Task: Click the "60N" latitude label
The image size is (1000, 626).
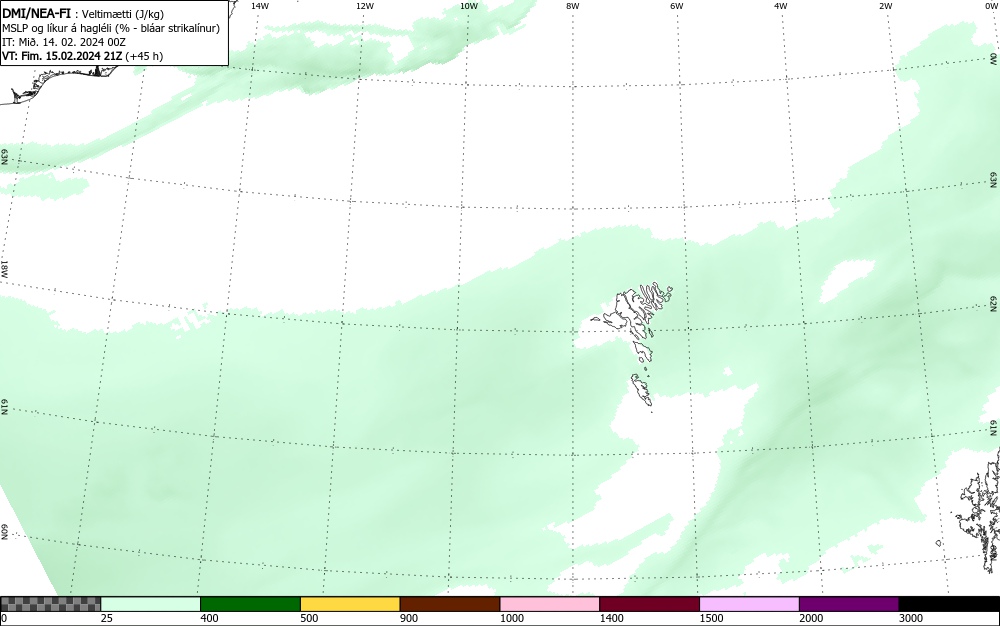Action: 4,532
